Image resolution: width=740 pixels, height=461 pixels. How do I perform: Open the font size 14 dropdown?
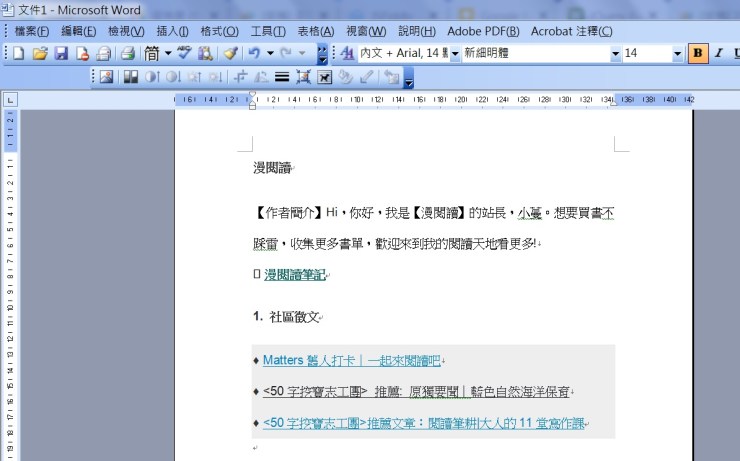click(x=678, y=54)
